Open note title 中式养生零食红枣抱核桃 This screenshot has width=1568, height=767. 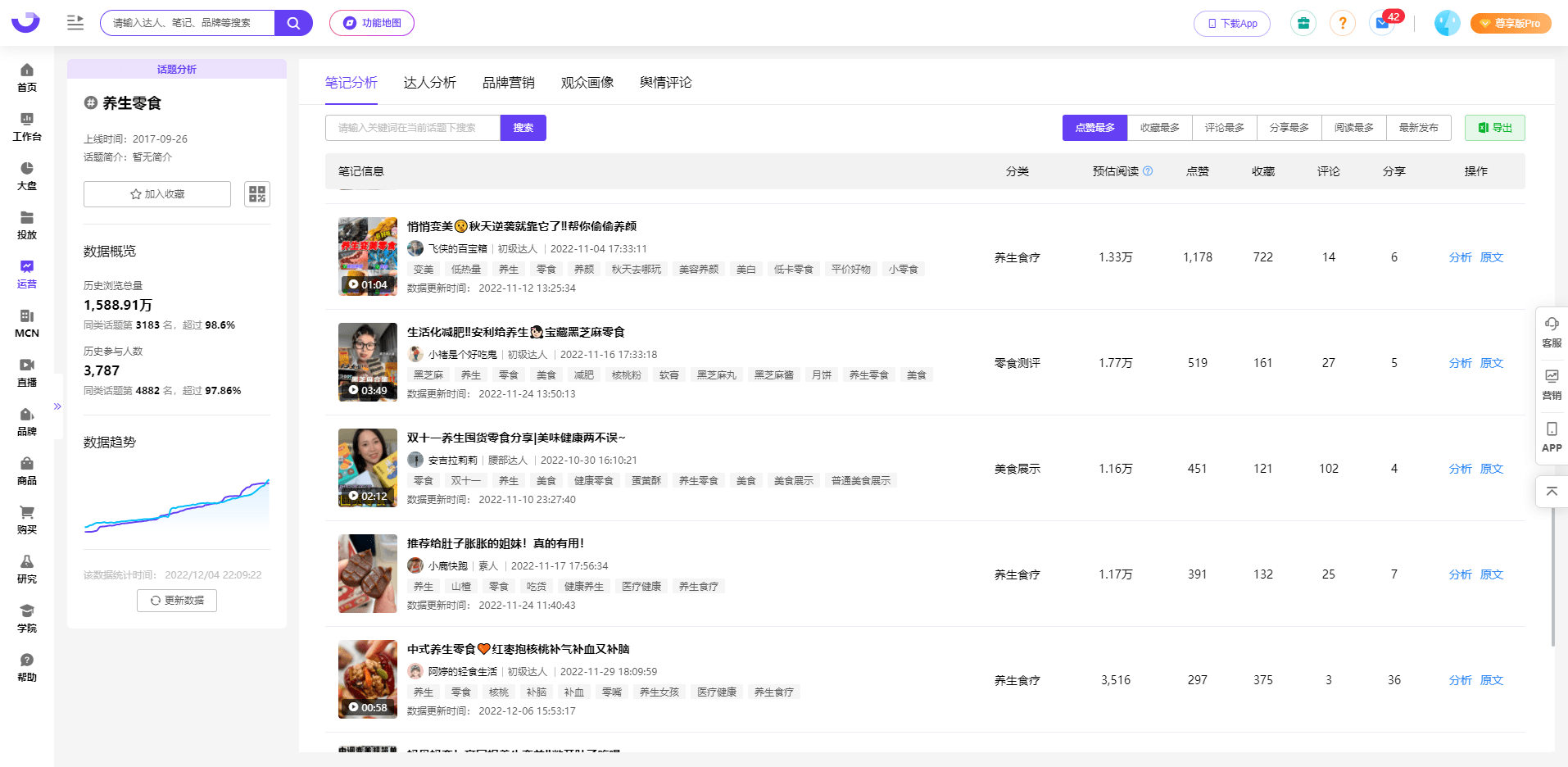click(519, 649)
